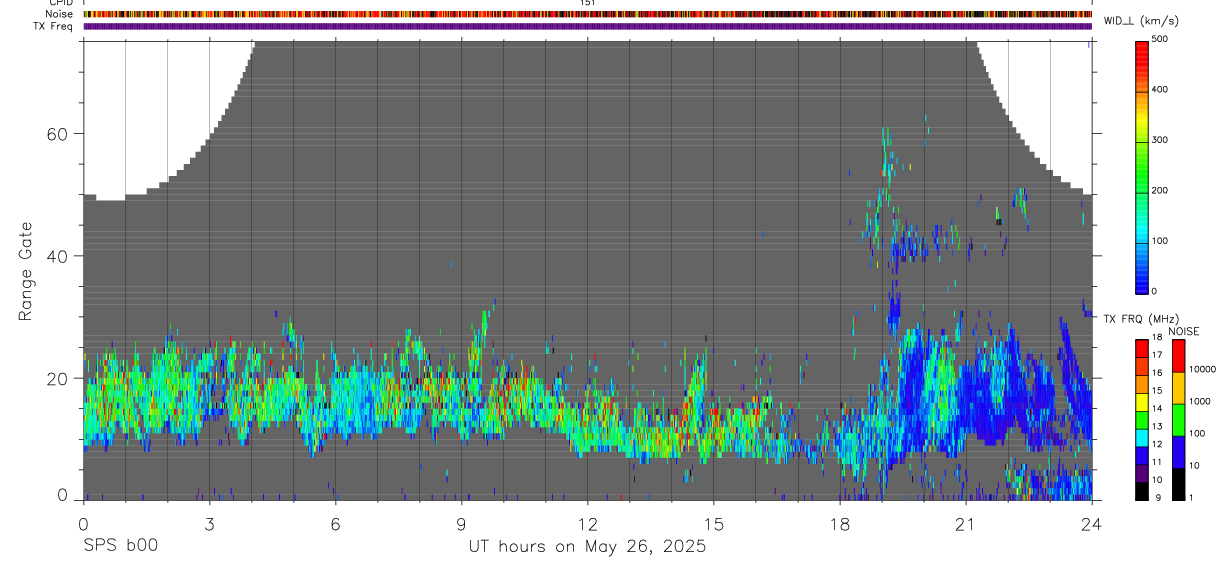Image resolution: width=1228 pixels, height=567 pixels.
Task: Click the SPS b00 radar beam label
Action: pyautogui.click(x=120, y=546)
